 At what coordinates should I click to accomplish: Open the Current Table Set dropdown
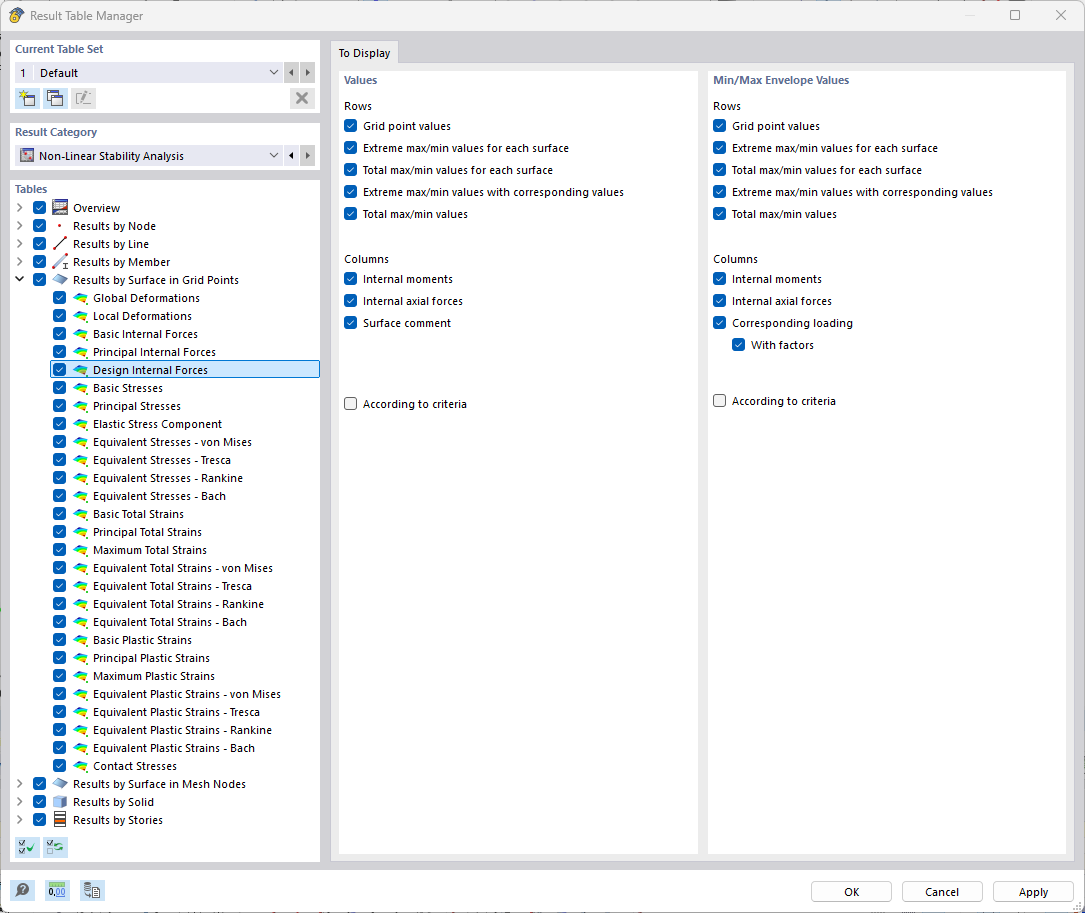coord(273,72)
